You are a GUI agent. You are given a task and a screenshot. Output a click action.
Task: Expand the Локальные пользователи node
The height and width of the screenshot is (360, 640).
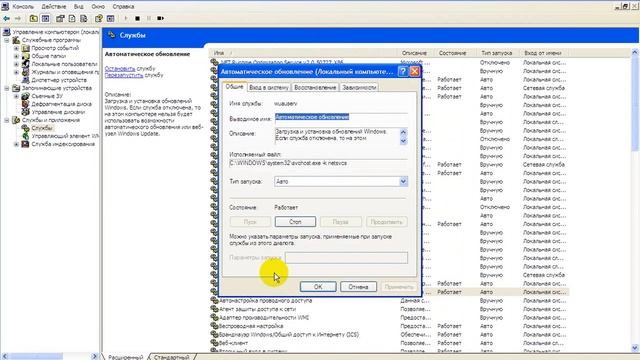coord(16,64)
